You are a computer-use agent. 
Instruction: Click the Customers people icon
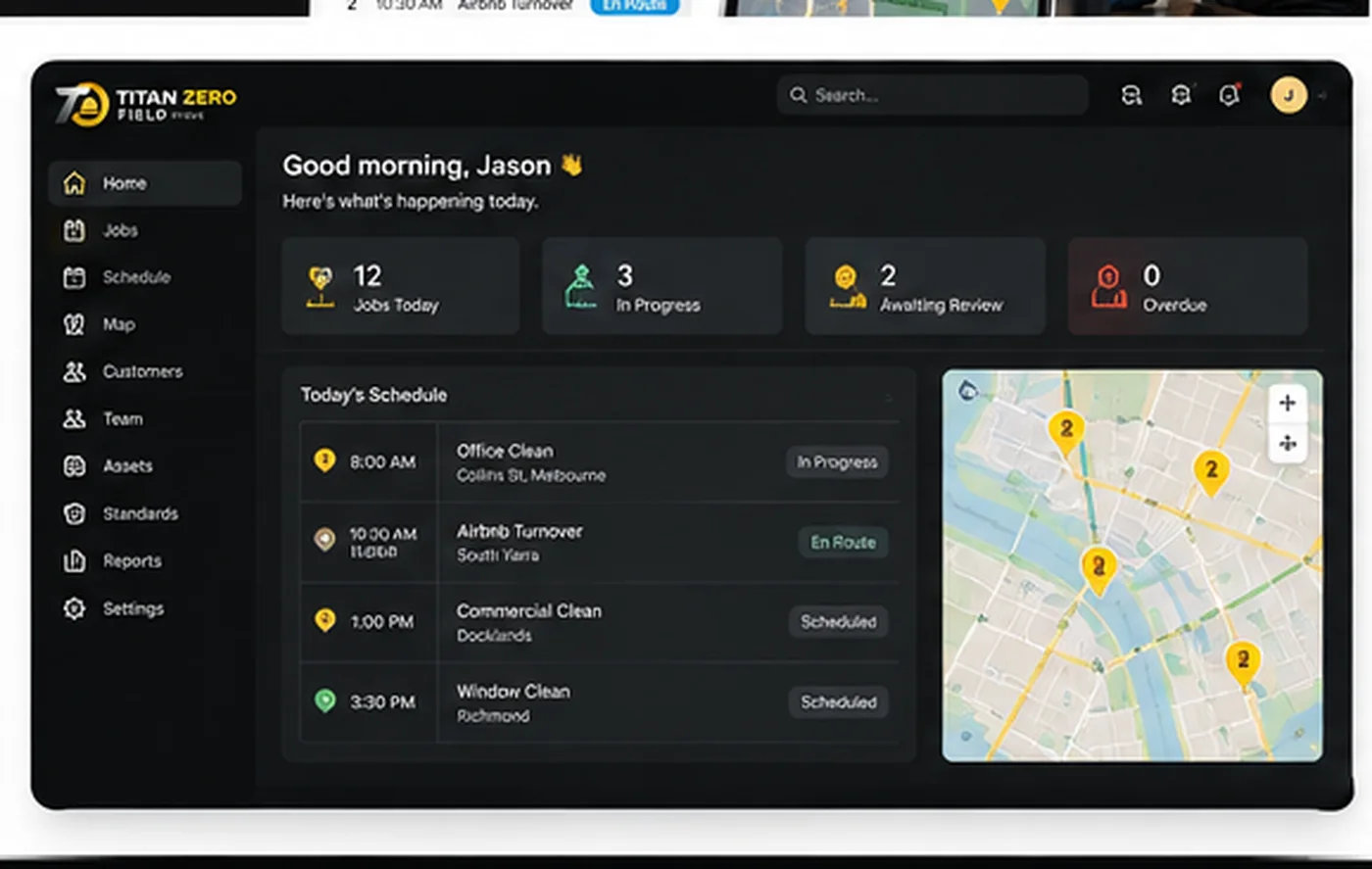click(x=74, y=371)
